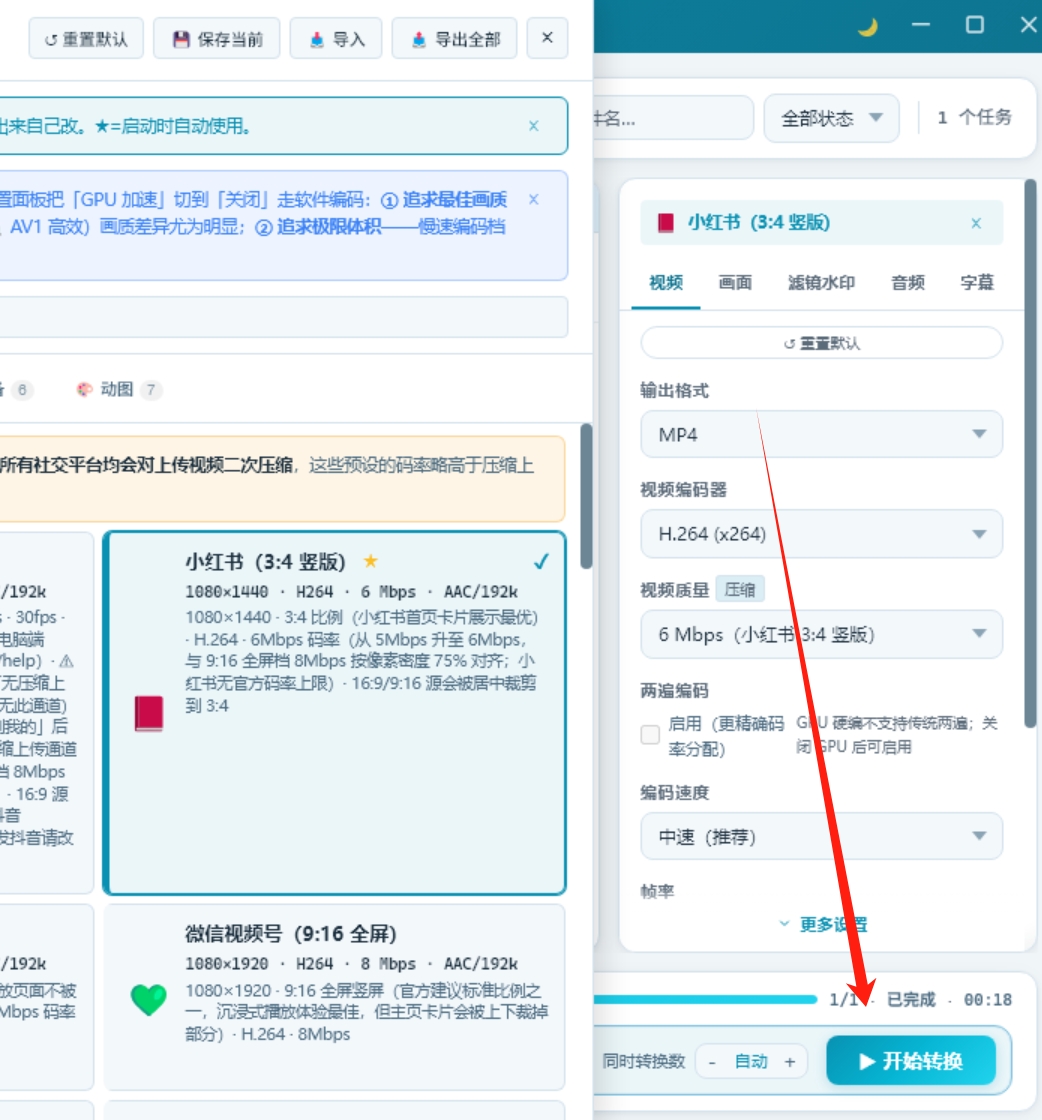The image size is (1042, 1120).
Task: Click the 已完成 status text
Action: (x=911, y=999)
